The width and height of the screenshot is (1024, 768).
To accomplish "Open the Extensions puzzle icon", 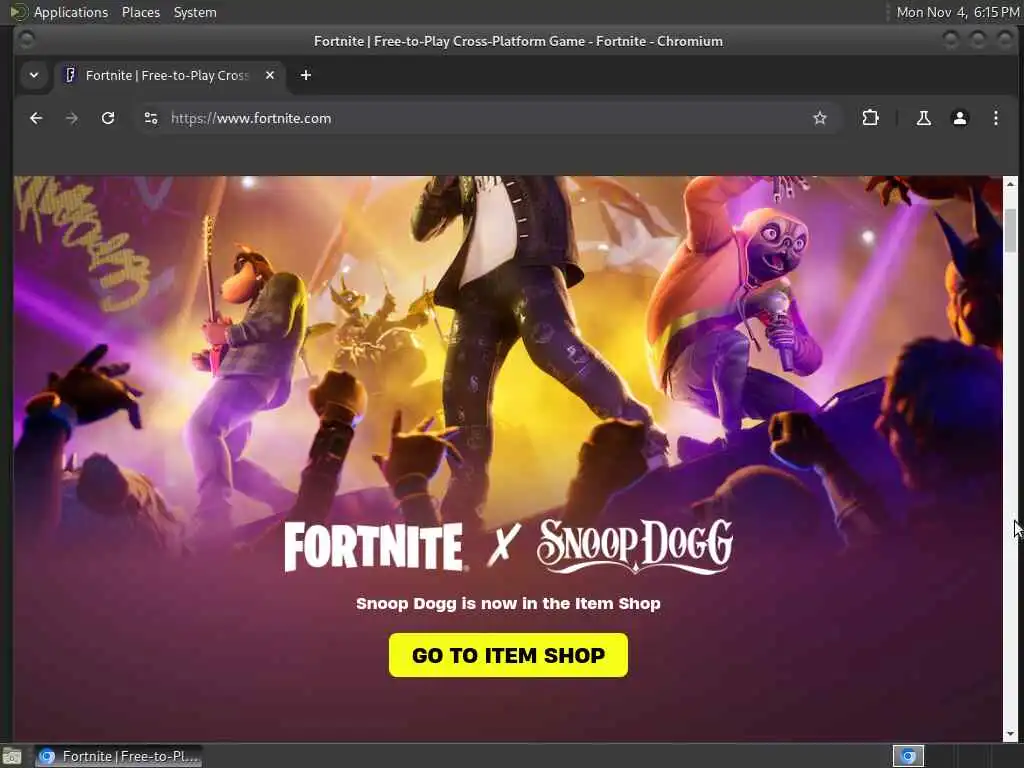I will pos(871,118).
